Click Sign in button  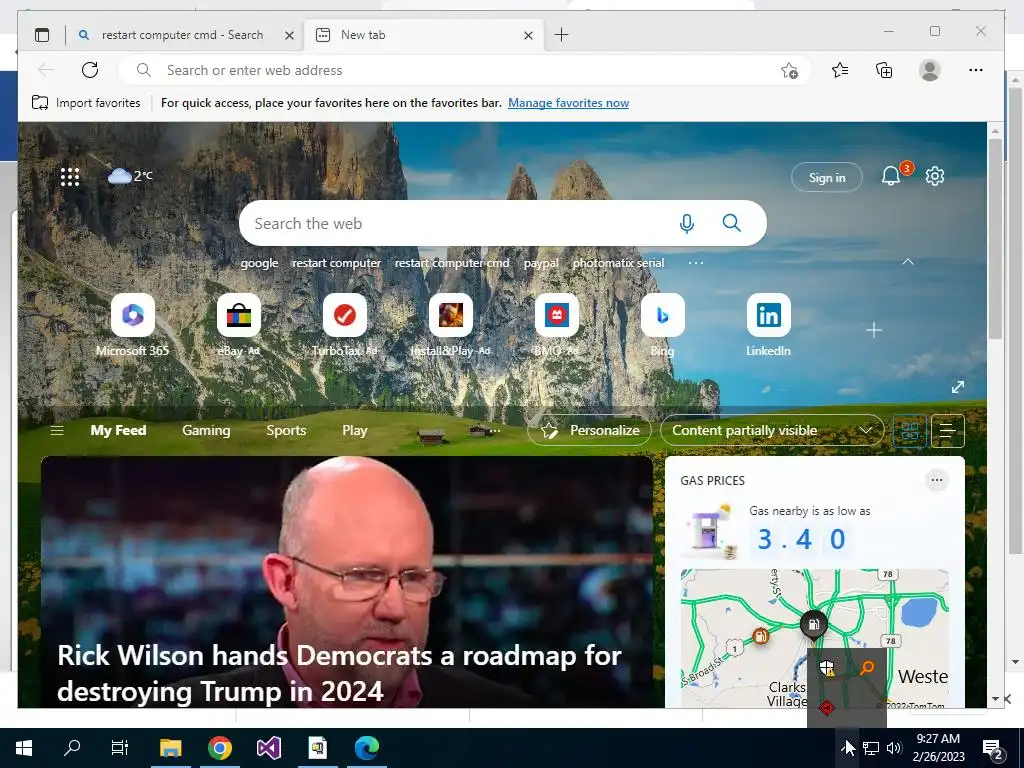coord(827,178)
